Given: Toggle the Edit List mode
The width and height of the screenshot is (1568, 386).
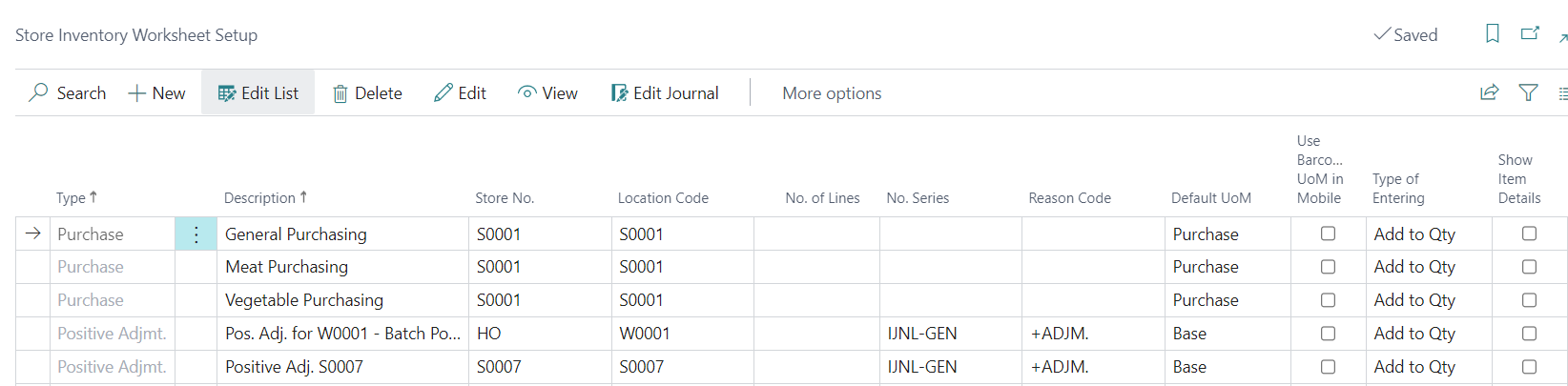Looking at the screenshot, I should (x=258, y=93).
